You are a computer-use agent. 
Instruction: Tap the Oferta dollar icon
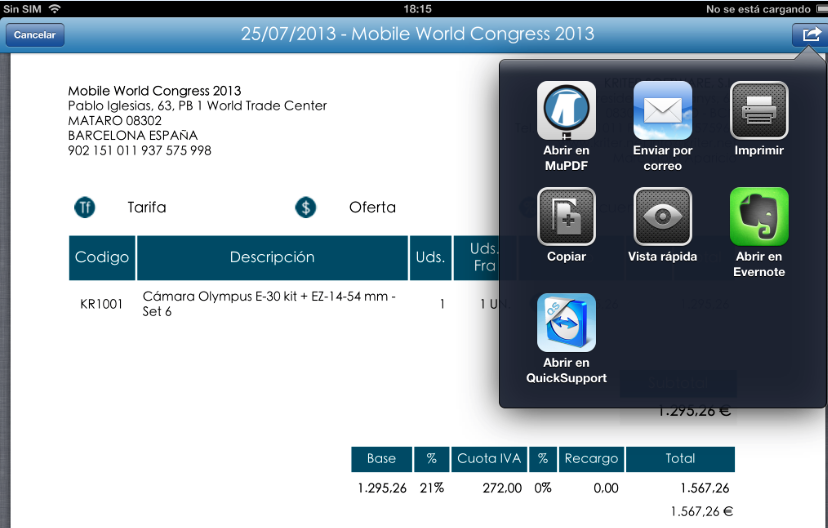click(x=305, y=207)
